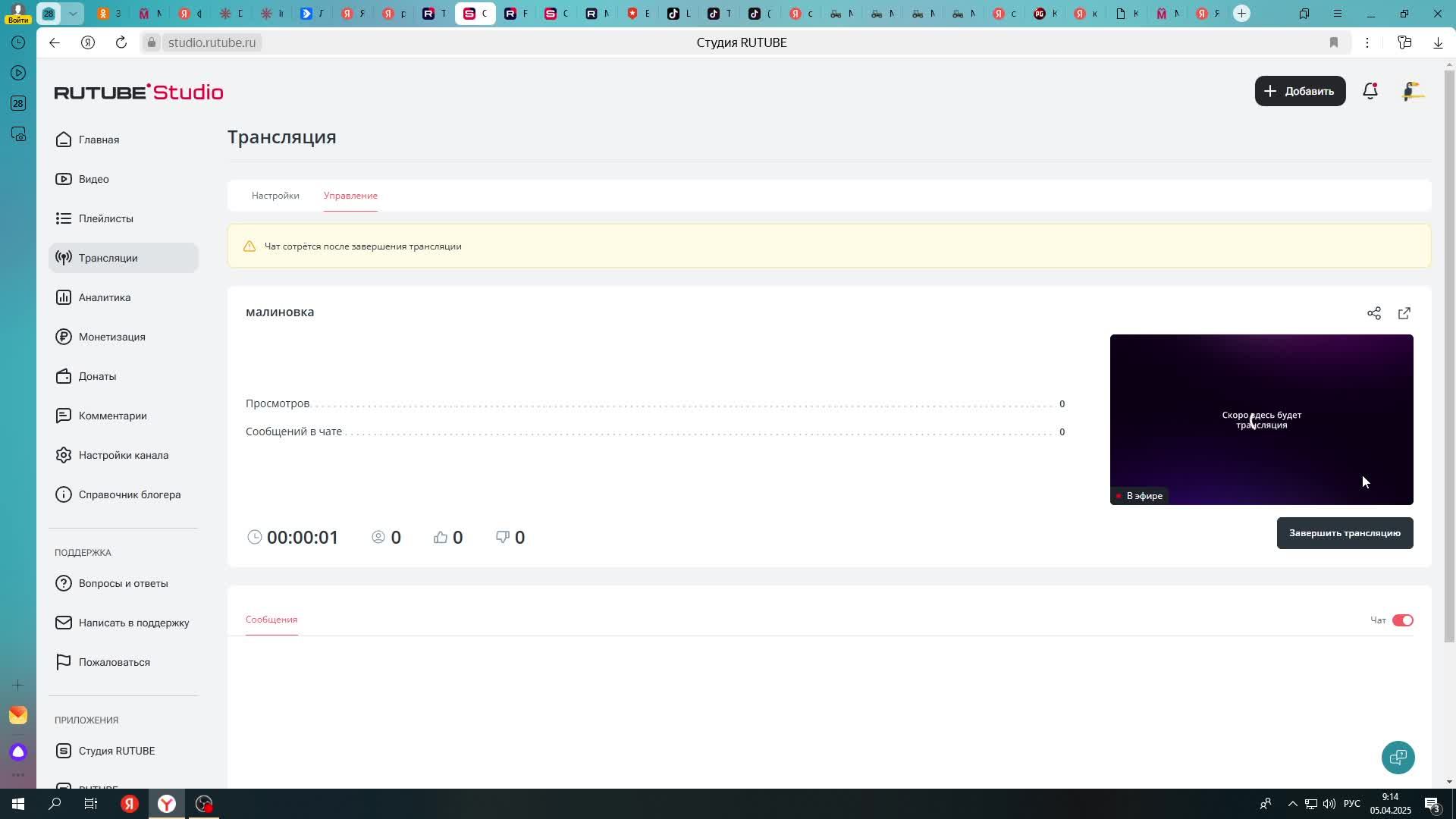Click the dislike thumbs-down icon
The image size is (1456, 819).
coord(503,537)
